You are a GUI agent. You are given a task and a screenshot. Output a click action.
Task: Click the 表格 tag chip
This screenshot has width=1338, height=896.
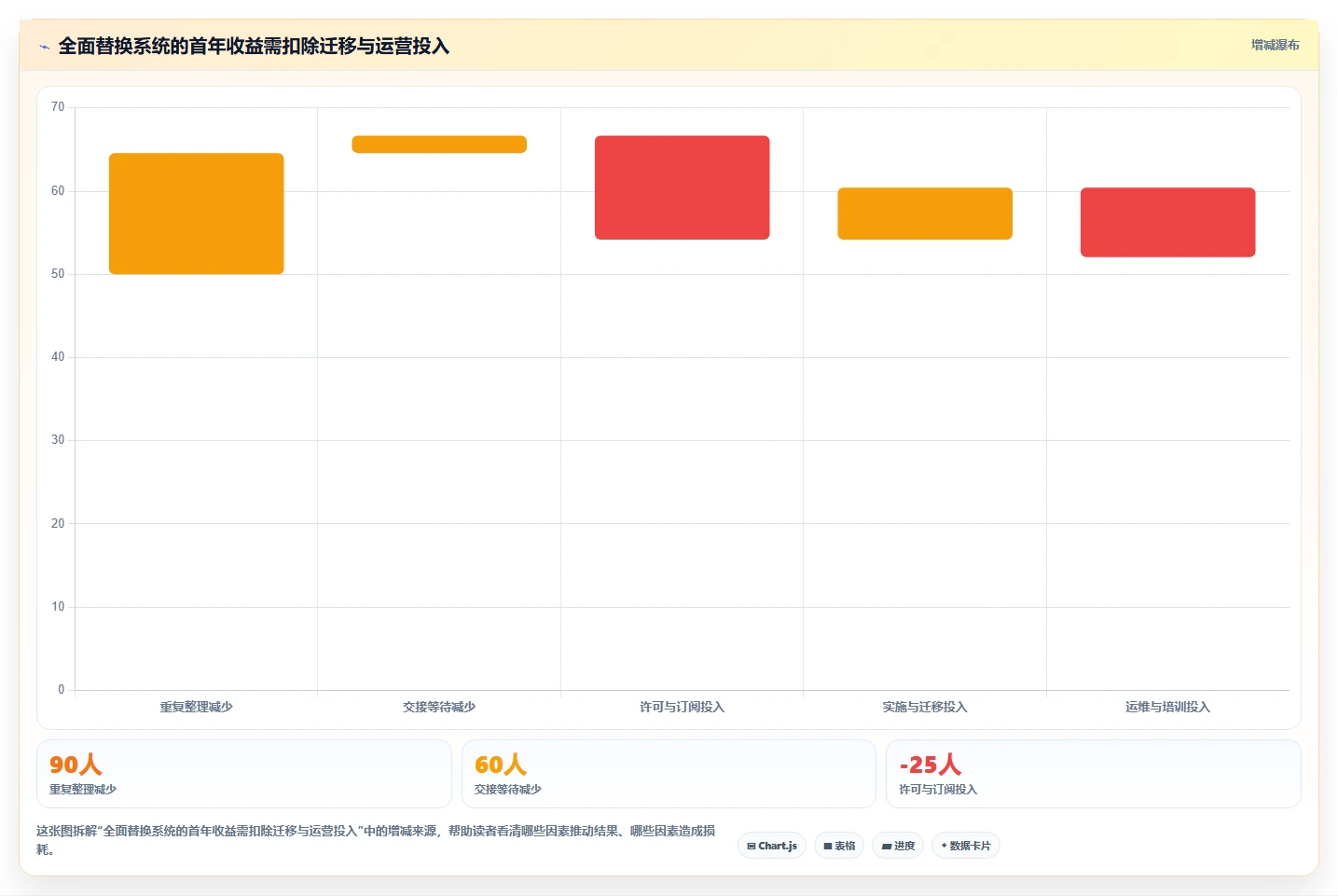[x=839, y=846]
